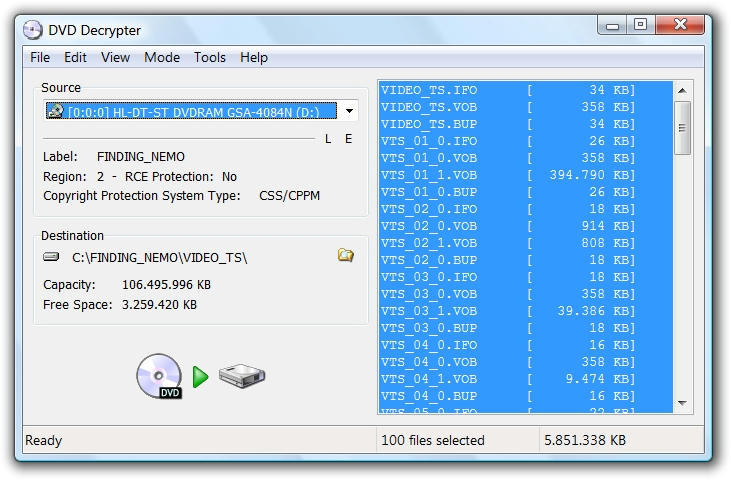The width and height of the screenshot is (731, 480).
Task: Click scroll up arrow in file list
Action: coord(683,90)
